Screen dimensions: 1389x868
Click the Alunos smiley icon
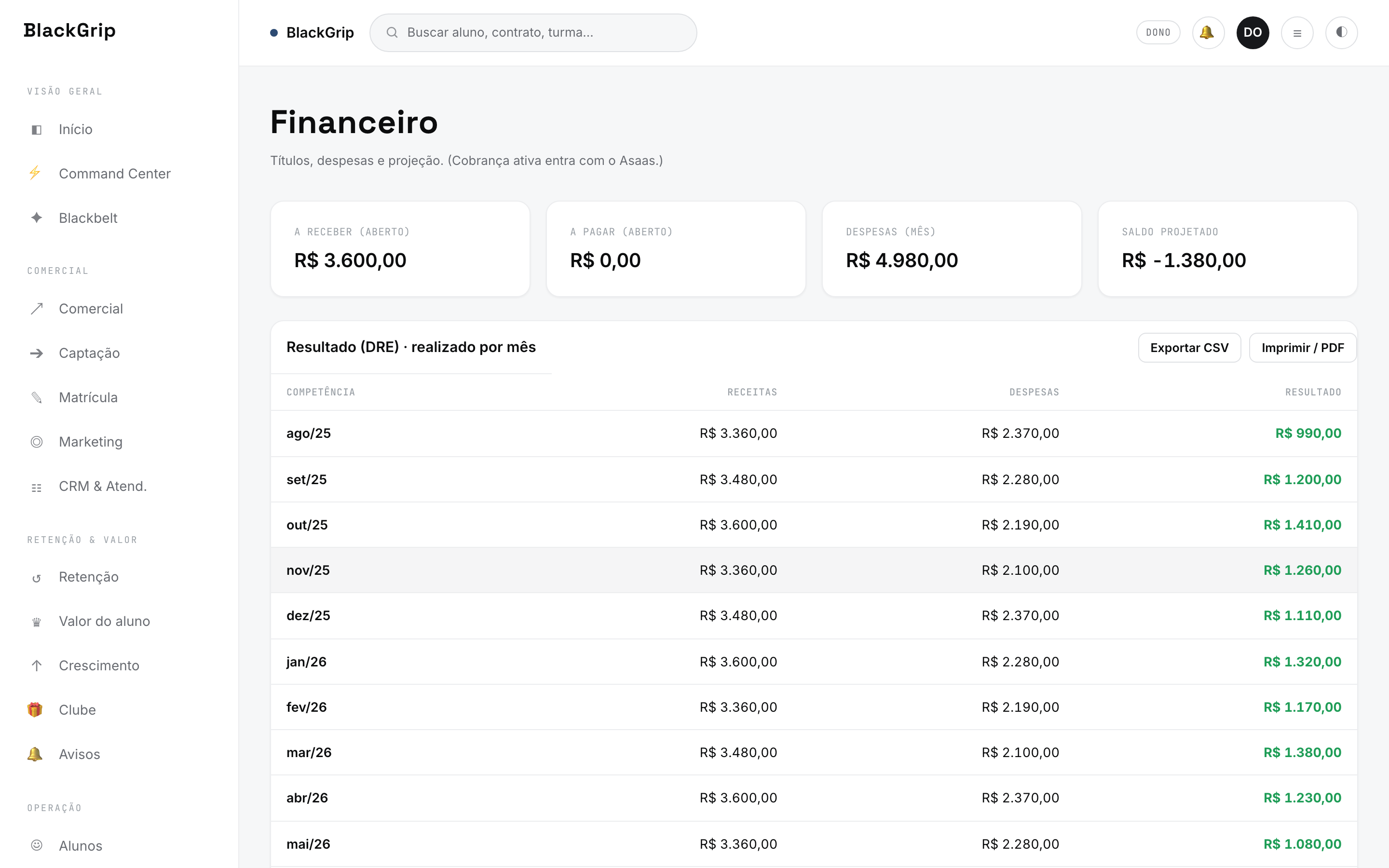pos(36,845)
